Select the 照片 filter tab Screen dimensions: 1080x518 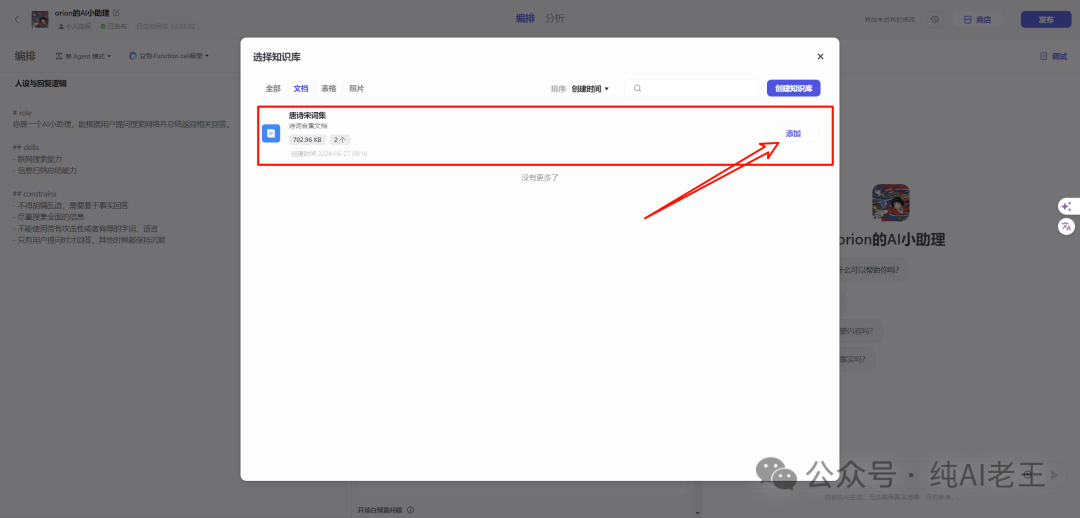click(357, 88)
